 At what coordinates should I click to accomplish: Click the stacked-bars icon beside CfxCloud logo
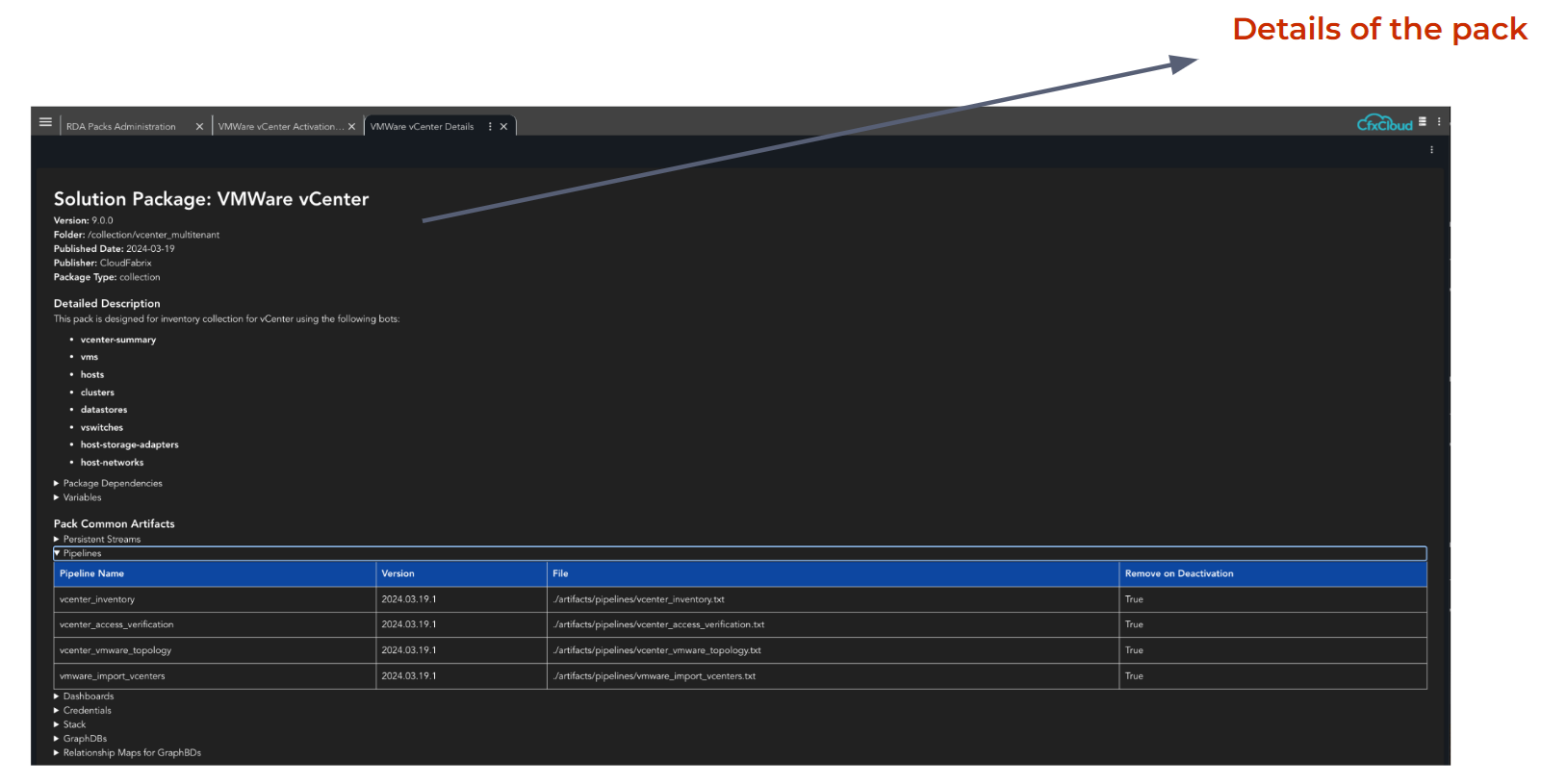tap(1423, 122)
